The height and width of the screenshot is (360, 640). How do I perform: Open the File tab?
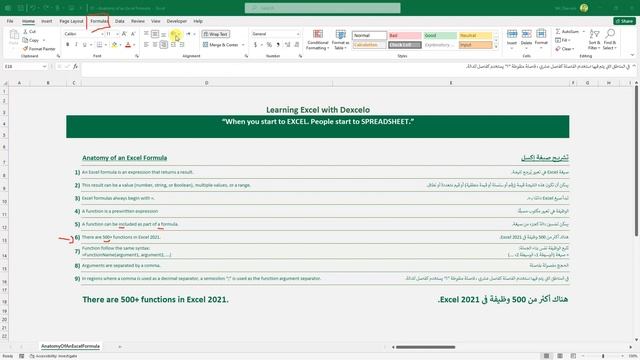[10, 21]
